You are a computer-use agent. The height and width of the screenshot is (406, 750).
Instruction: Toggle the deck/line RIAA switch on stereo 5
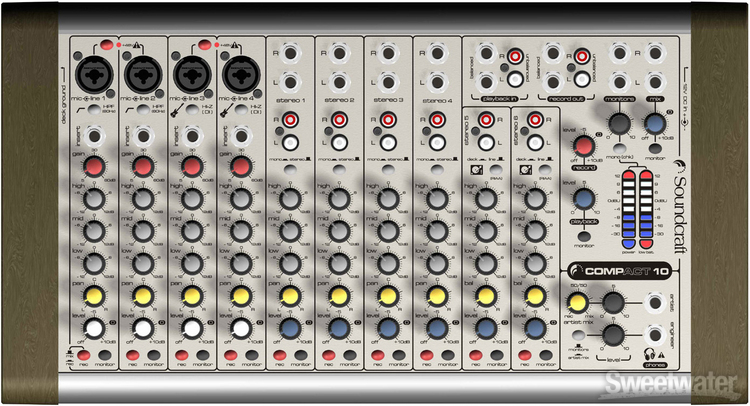click(x=496, y=169)
